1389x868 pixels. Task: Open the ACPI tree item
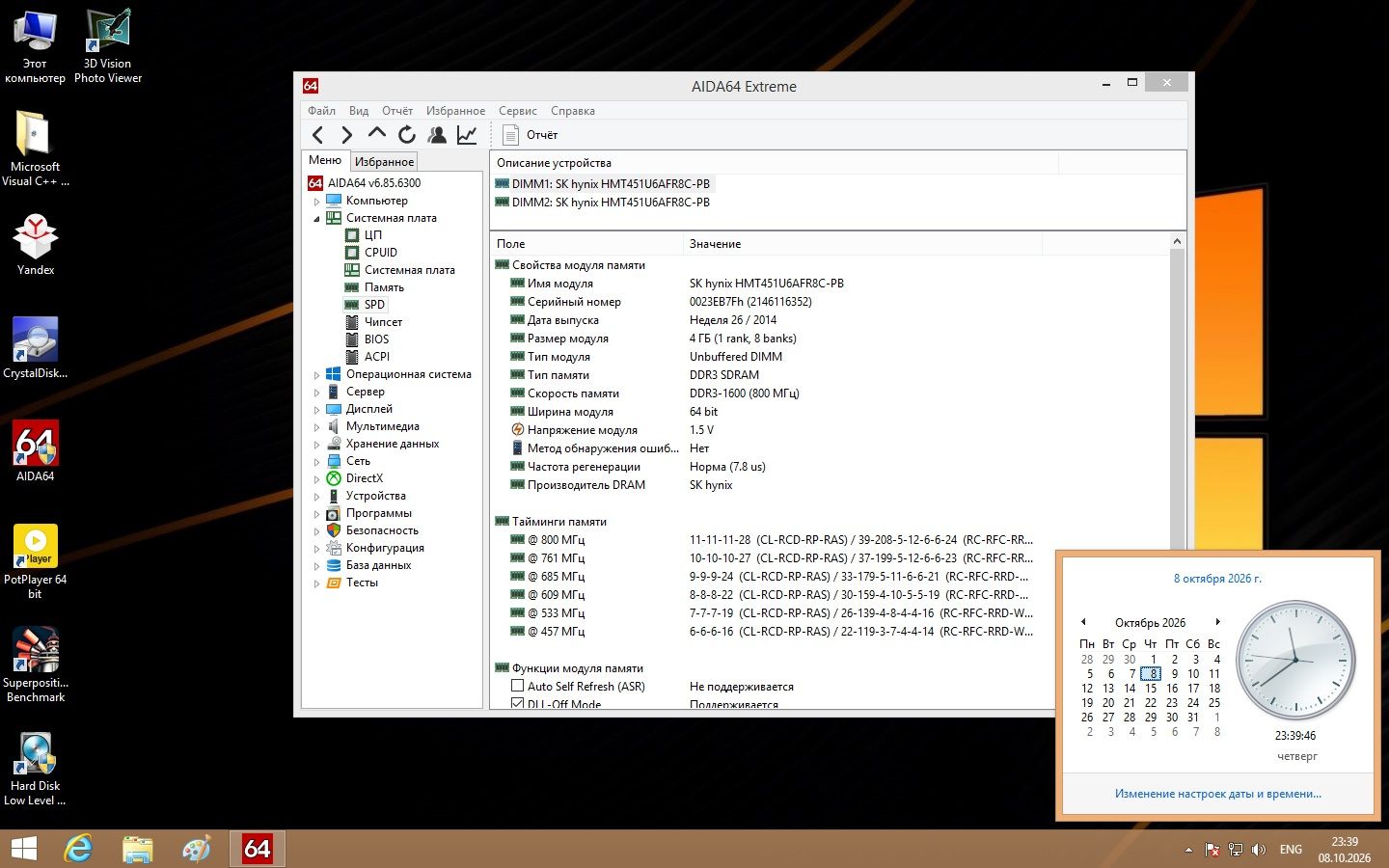[x=376, y=357]
